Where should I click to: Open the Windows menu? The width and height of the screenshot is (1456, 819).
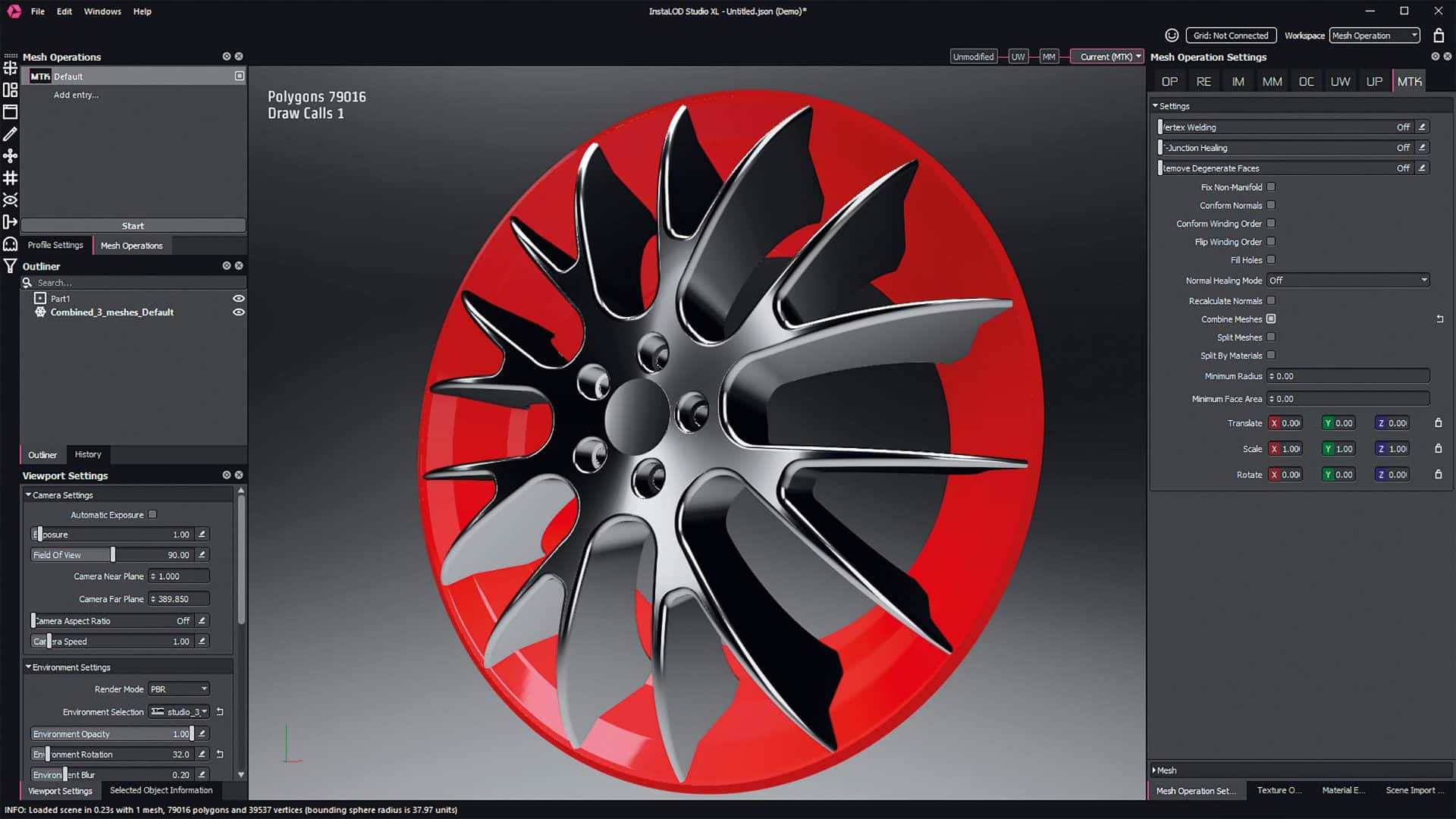pos(102,11)
